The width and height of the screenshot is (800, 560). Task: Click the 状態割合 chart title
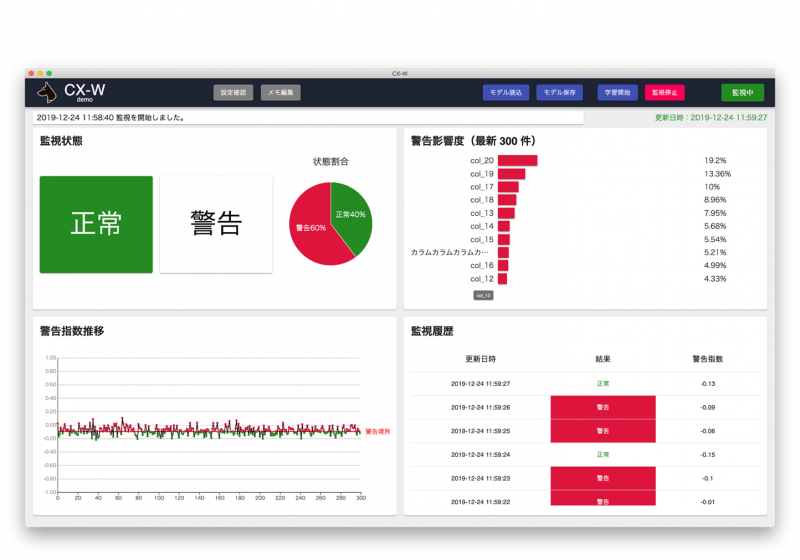pos(331,162)
